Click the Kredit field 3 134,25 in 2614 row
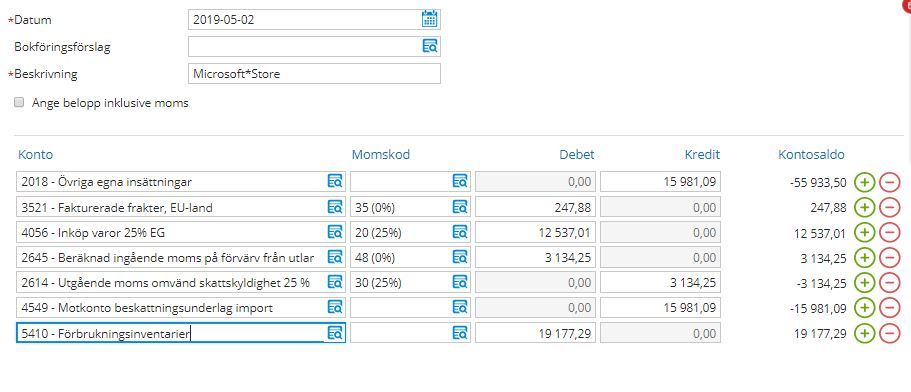This screenshot has height=392, width=911. [x=660, y=282]
